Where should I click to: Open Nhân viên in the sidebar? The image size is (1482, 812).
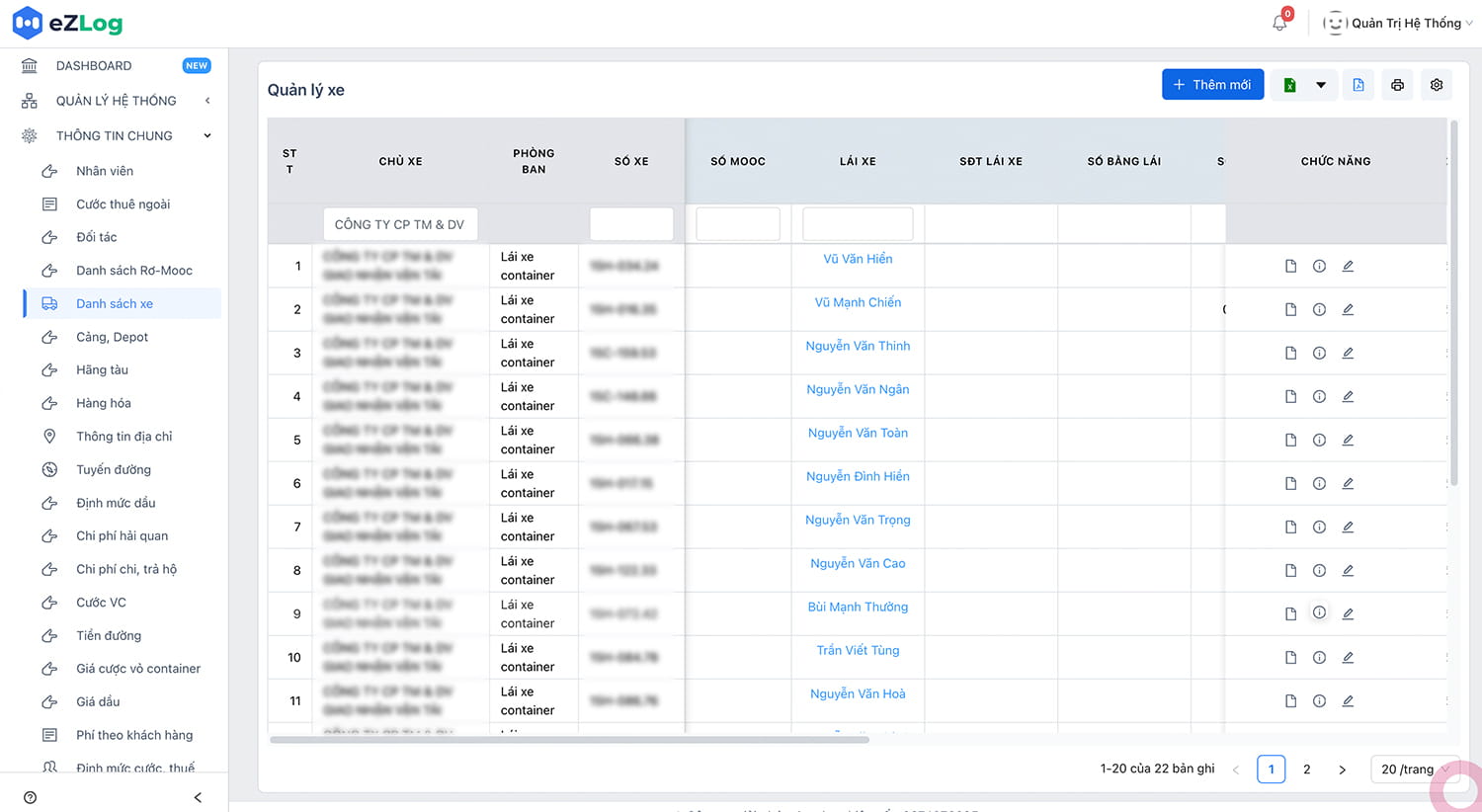105,171
